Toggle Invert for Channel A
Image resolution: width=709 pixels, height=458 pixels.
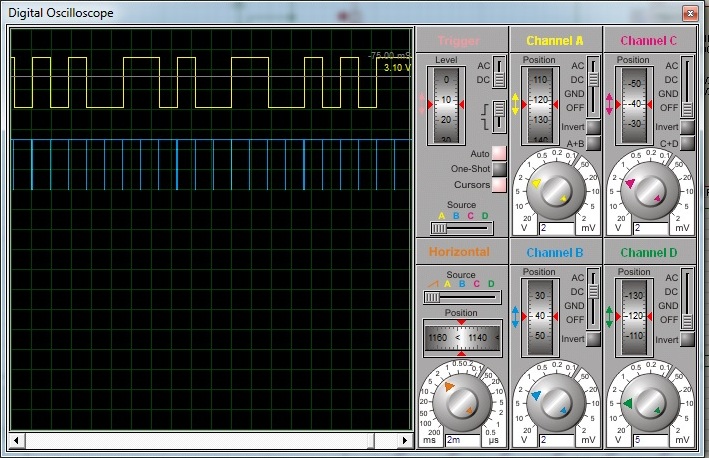pos(593,127)
